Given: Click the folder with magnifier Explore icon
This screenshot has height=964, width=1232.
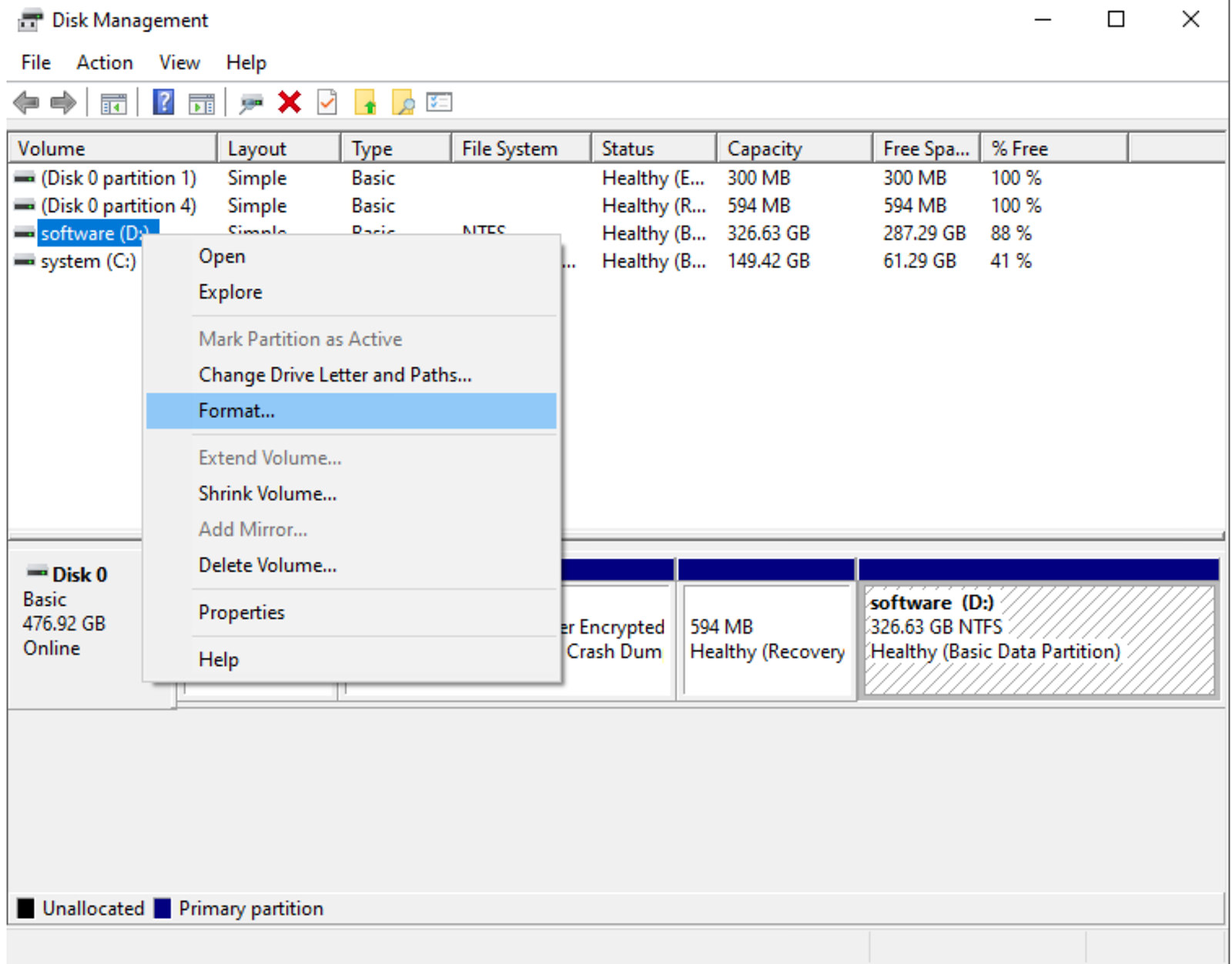Looking at the screenshot, I should (x=403, y=102).
